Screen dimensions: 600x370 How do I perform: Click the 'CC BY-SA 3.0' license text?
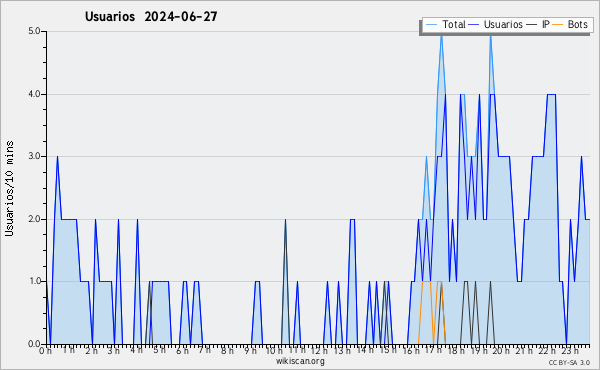pos(569,362)
